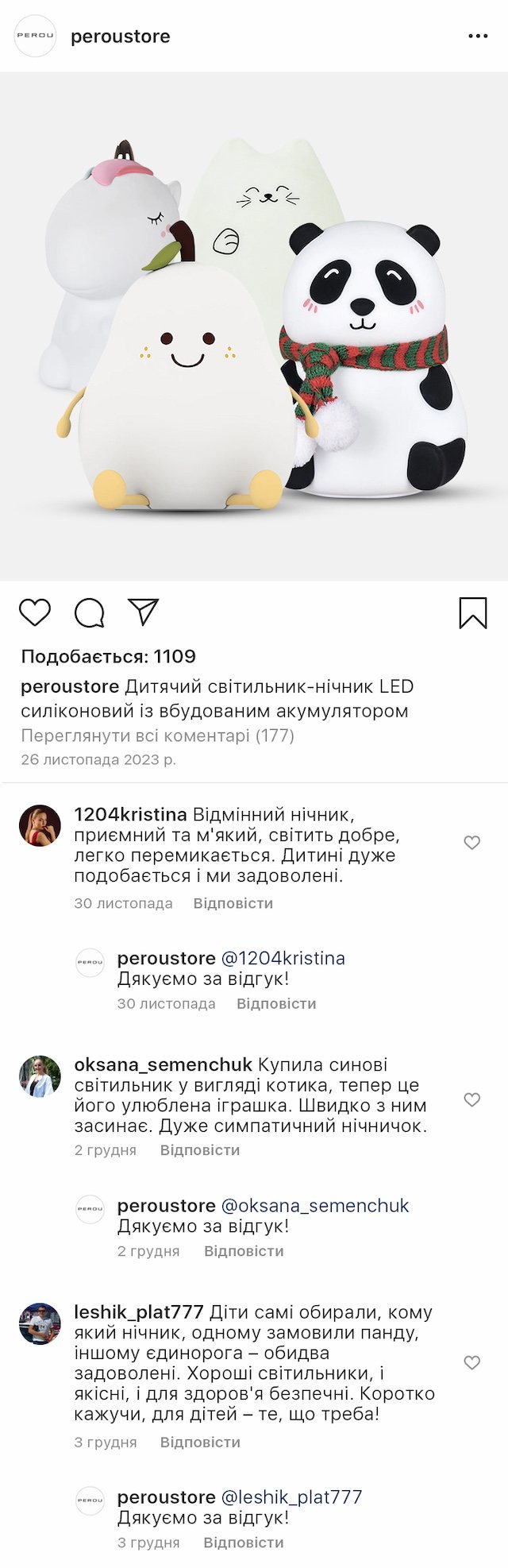
Task: Save the post with bookmark icon
Action: 472,612
